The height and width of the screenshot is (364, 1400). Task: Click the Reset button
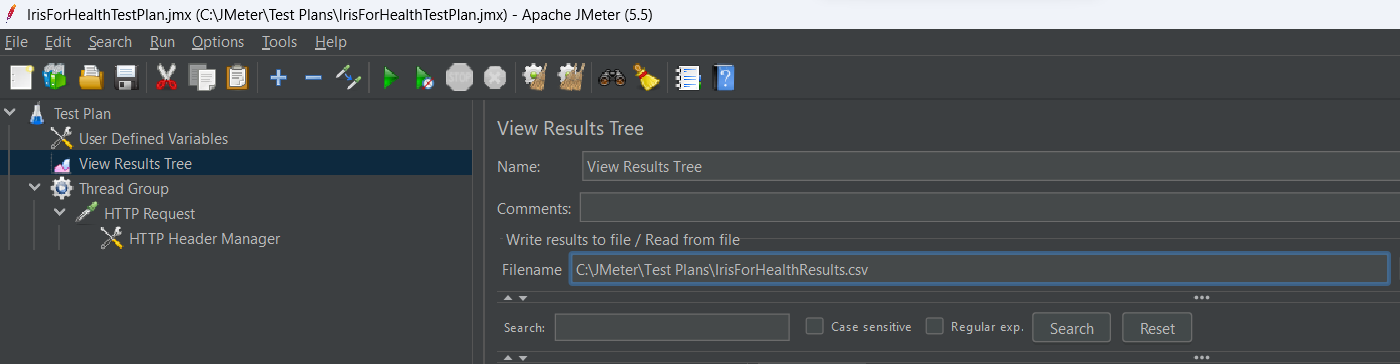pyautogui.click(x=1158, y=328)
